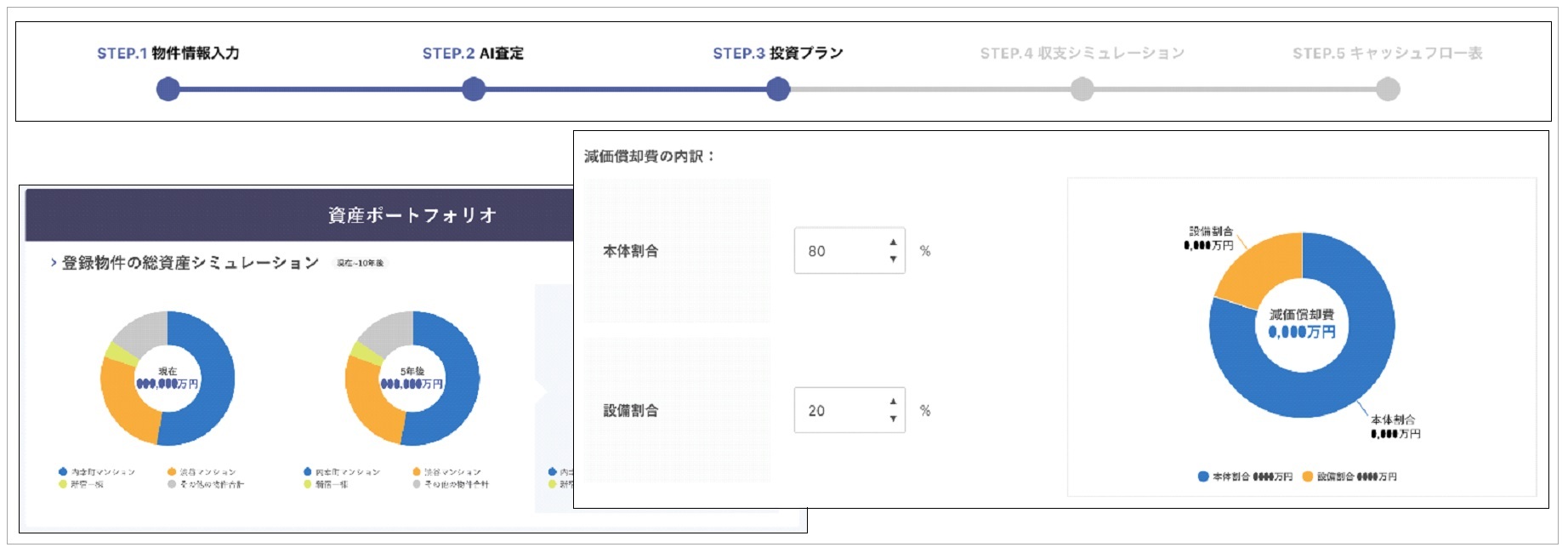Click the 現在 donut chart center

(x=168, y=379)
